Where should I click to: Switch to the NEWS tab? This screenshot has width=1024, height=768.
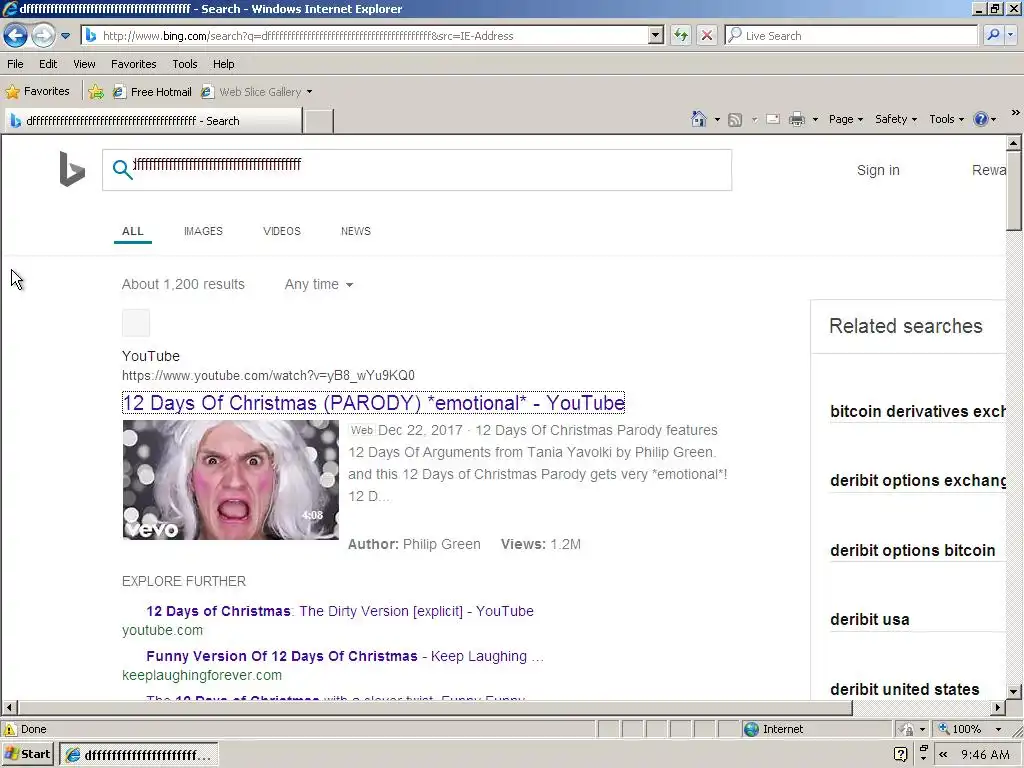[x=355, y=231]
